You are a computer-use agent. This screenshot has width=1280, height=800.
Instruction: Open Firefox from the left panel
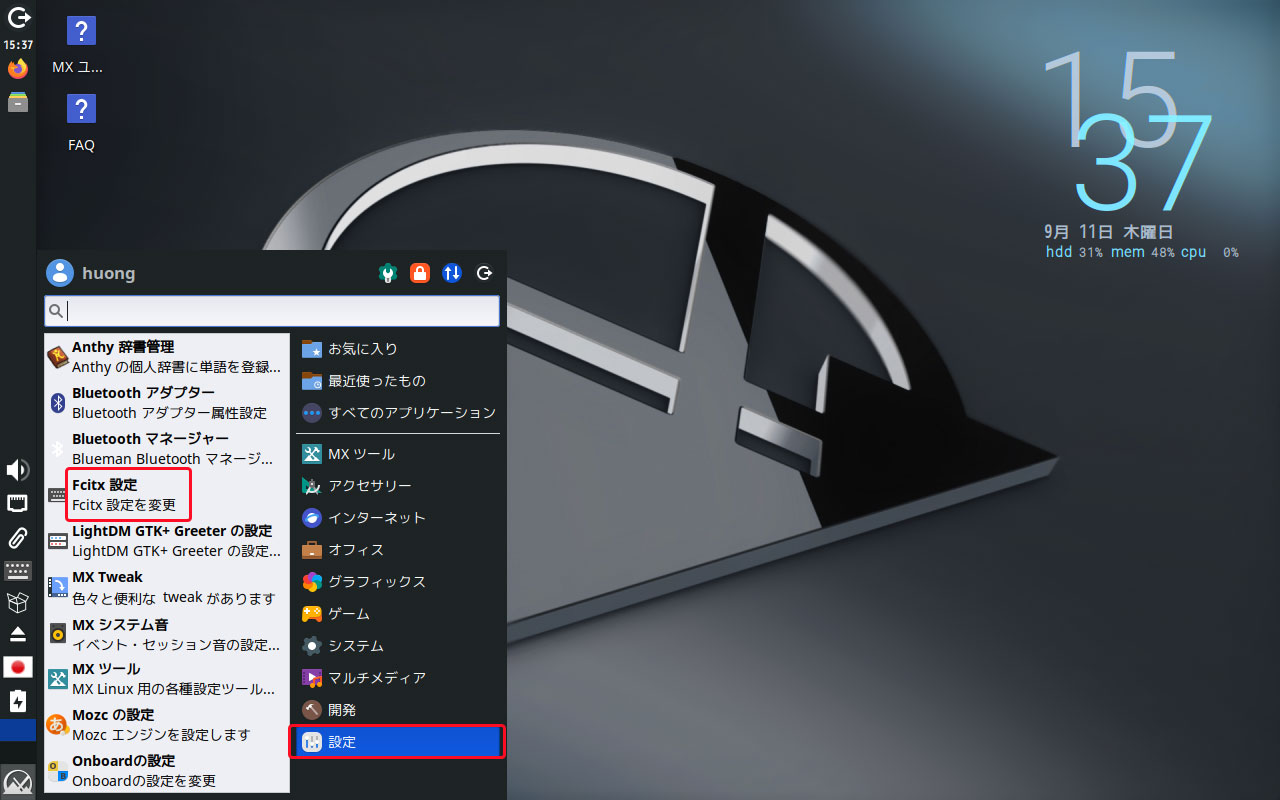[x=18, y=69]
